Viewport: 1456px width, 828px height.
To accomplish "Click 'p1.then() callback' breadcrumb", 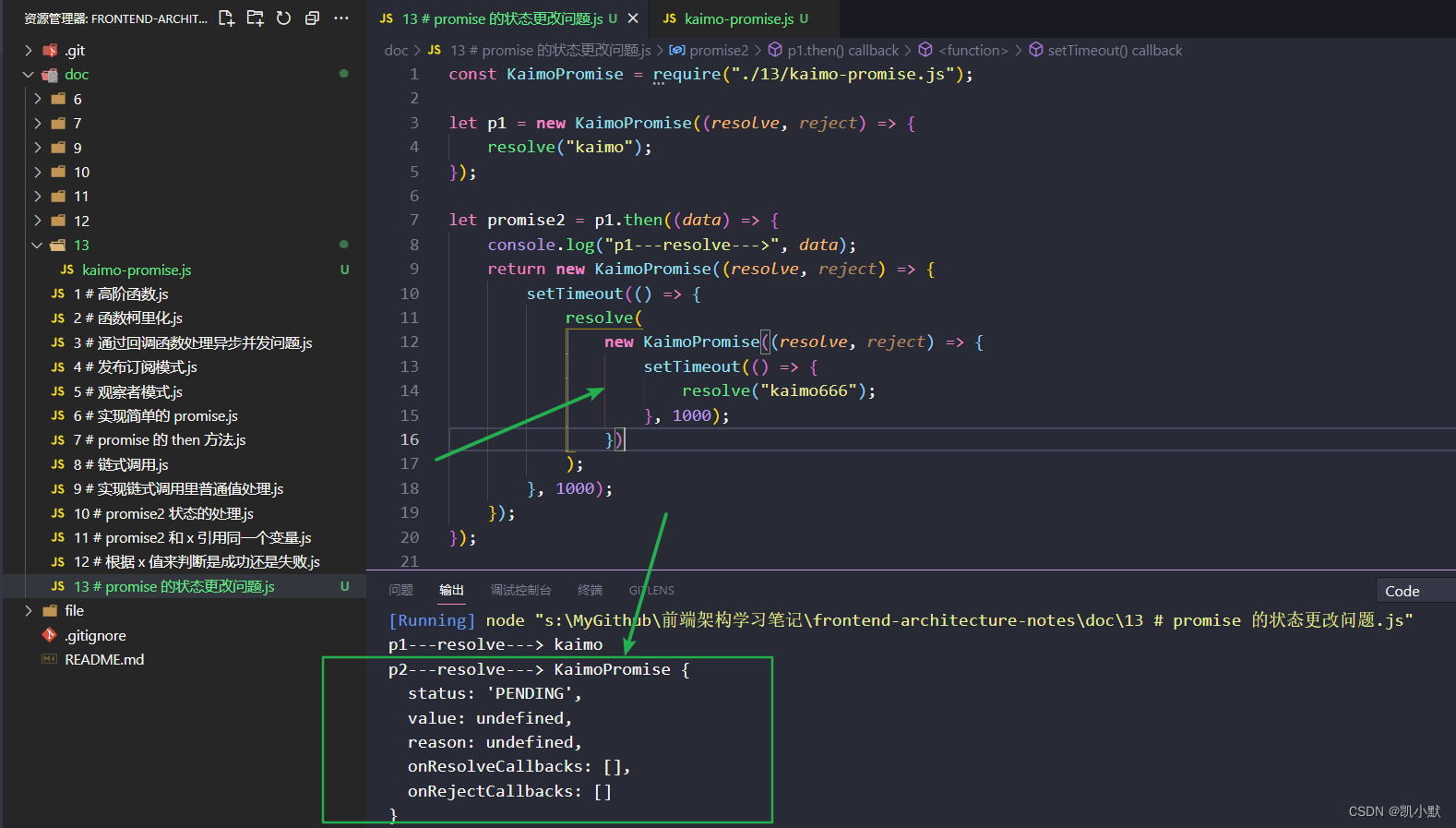I will click(x=842, y=51).
